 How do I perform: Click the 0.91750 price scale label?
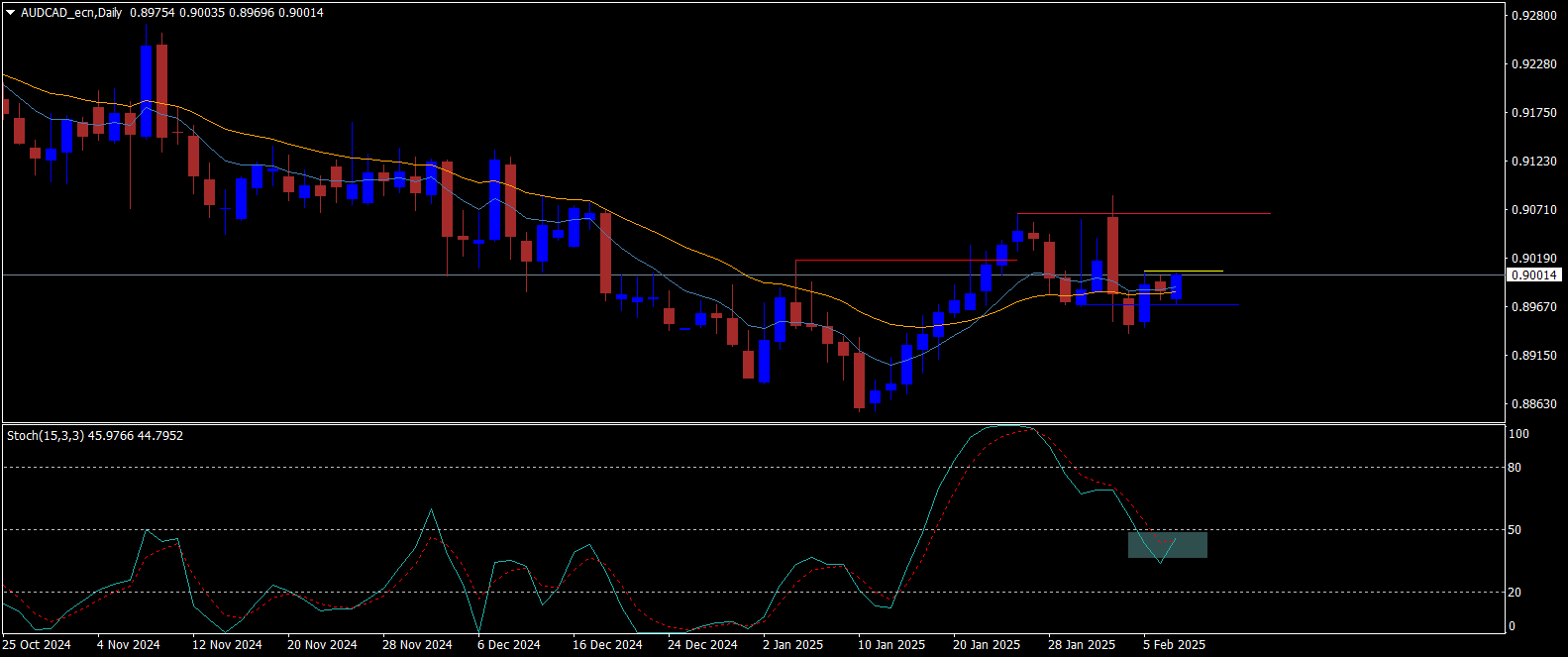click(x=1532, y=112)
